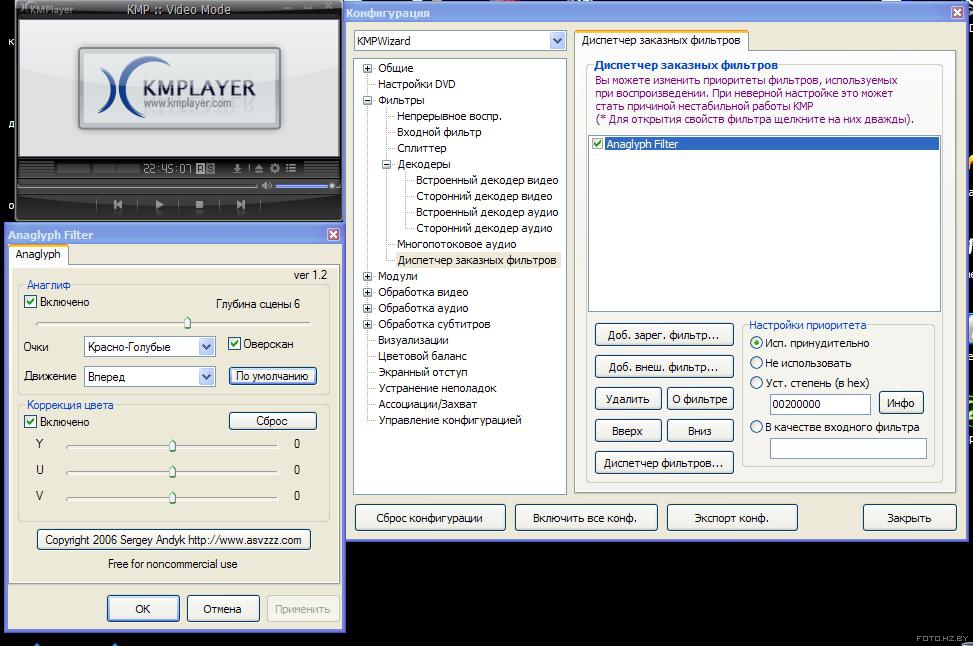Adjust the Глубина сцены depth slider
This screenshot has width=973, height=646.
point(187,323)
